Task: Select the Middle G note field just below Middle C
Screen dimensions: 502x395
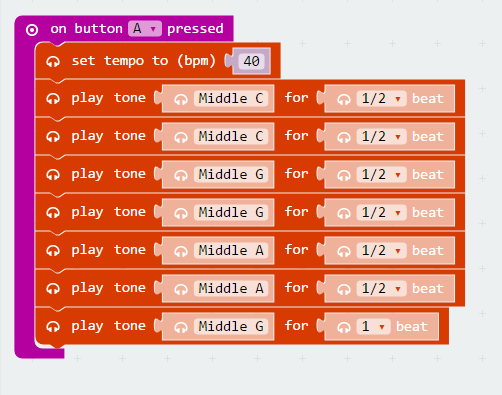Action: click(x=231, y=175)
